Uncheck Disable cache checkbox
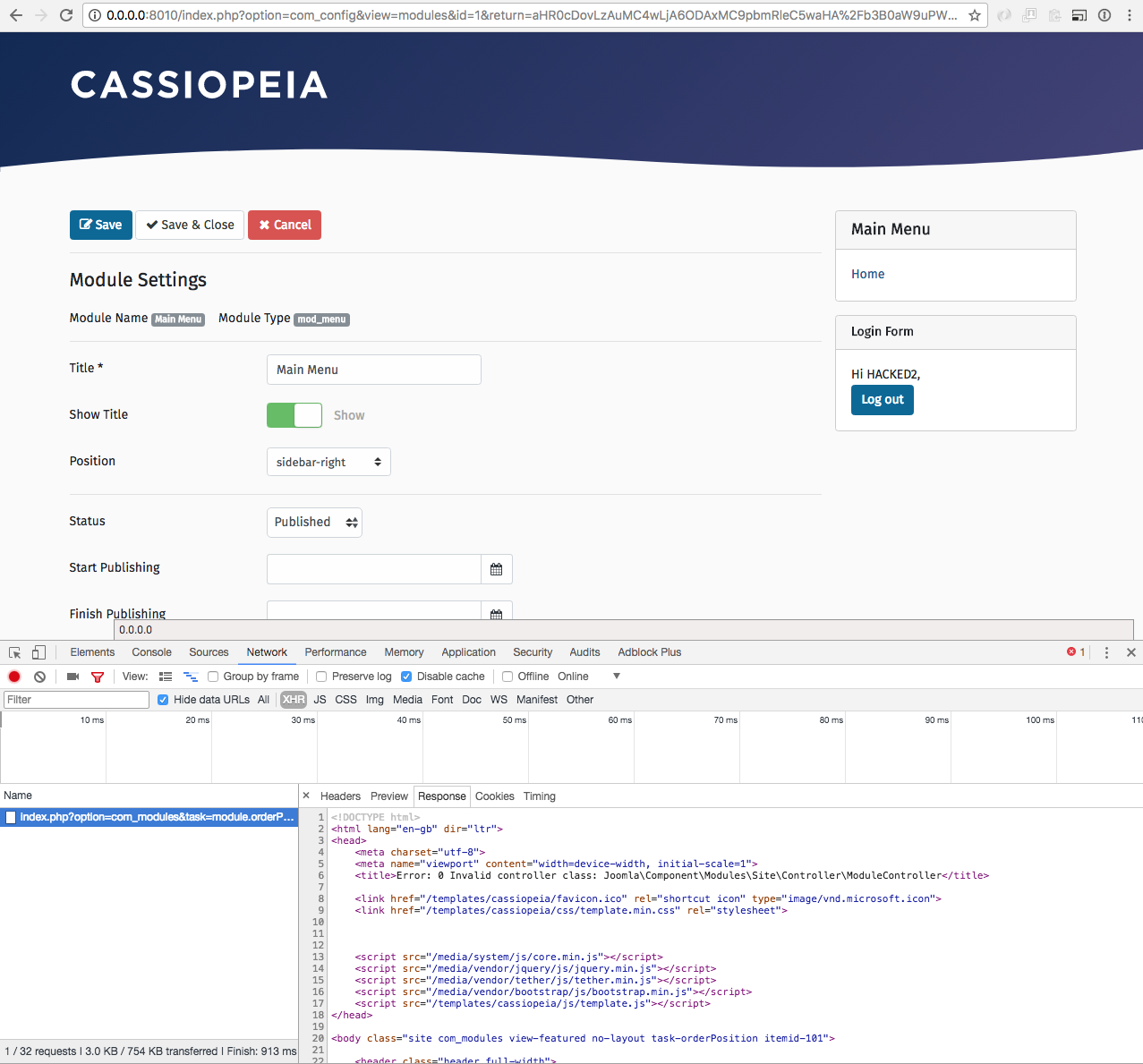This screenshot has height=1064, width=1143. 406,677
